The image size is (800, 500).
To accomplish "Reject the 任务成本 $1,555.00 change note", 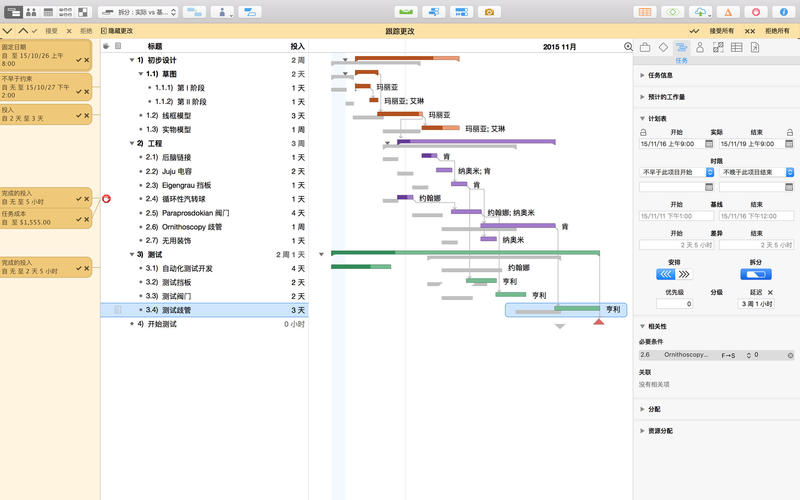I will [87, 219].
